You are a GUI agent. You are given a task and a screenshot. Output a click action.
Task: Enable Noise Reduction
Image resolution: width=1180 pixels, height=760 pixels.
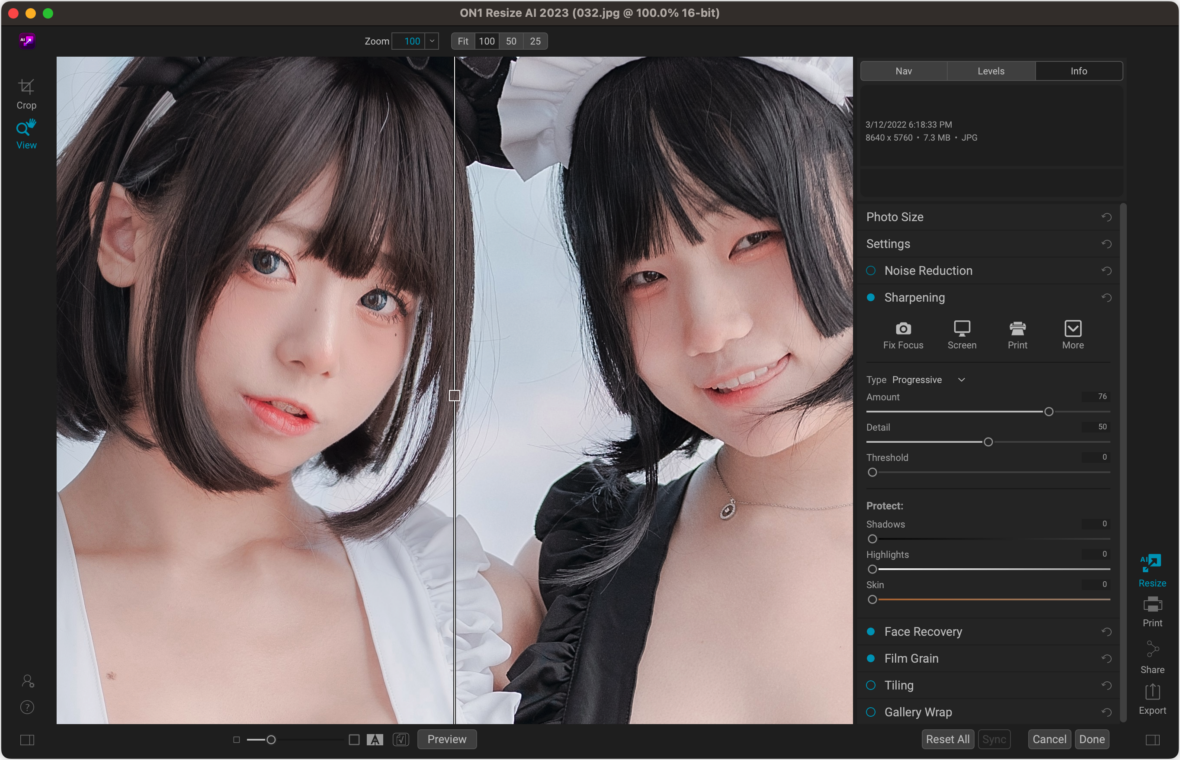click(871, 270)
